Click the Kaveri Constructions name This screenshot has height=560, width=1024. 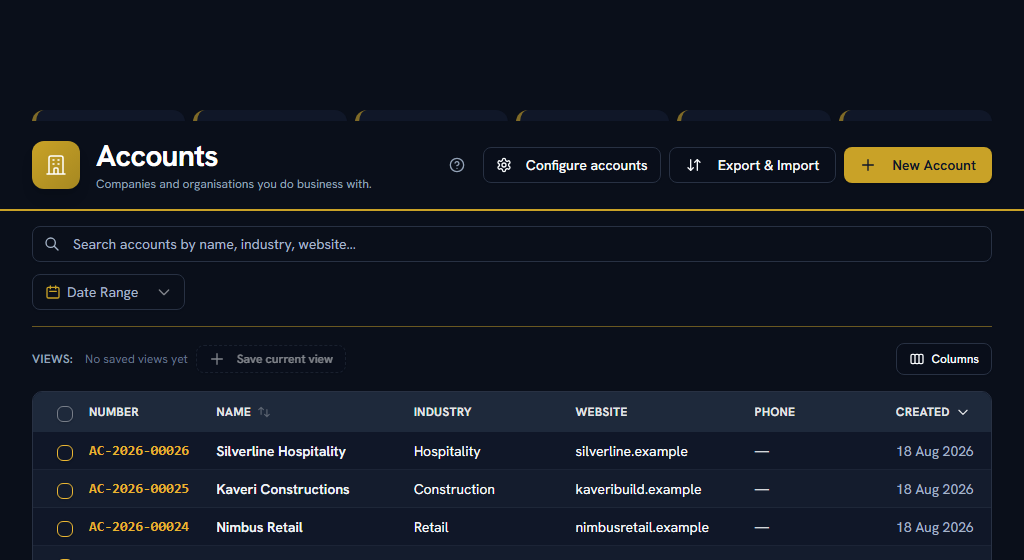(283, 490)
